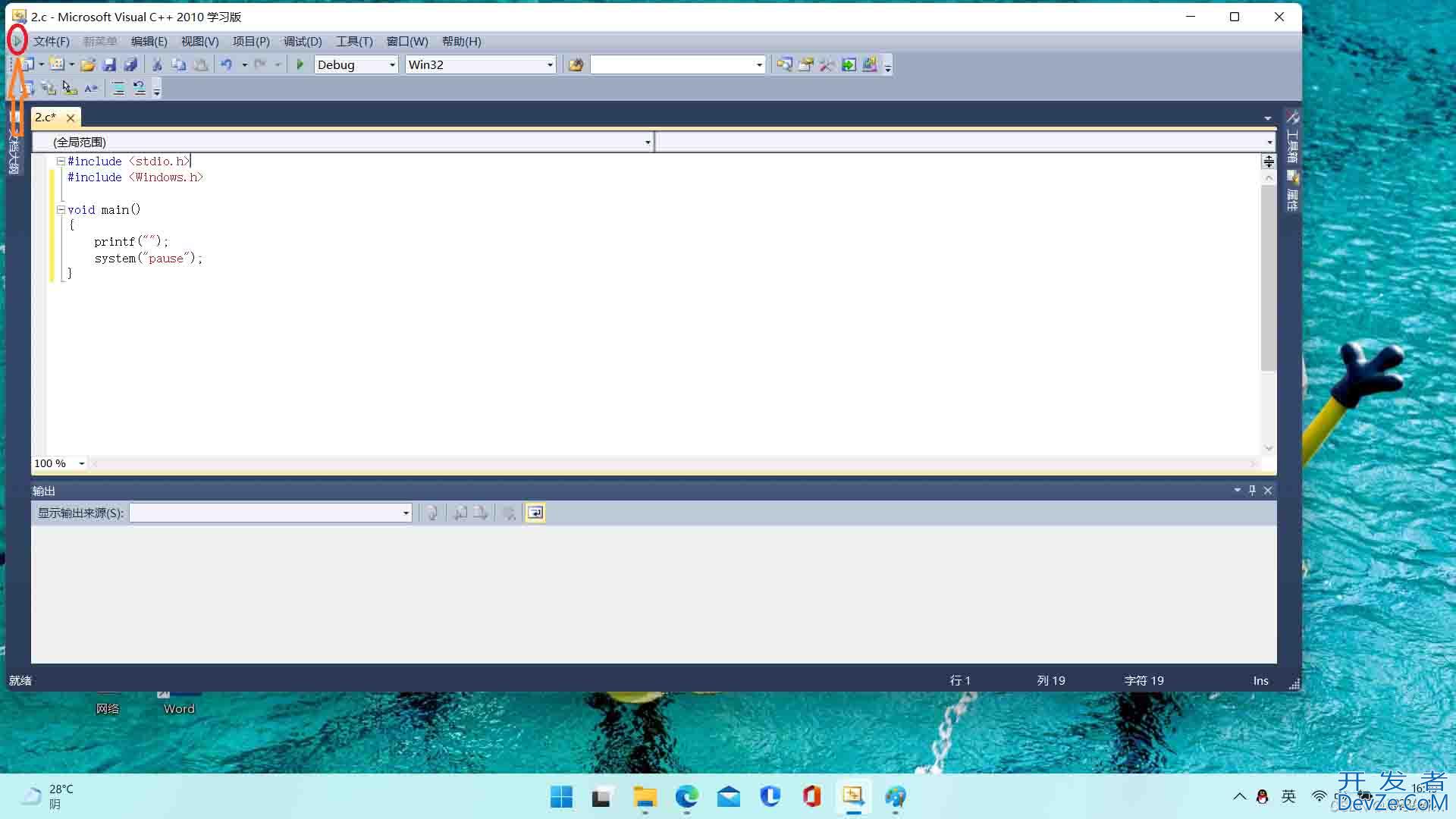Click the Toolbox wrench icon
Viewport: 1456px width, 819px height.
(827, 64)
